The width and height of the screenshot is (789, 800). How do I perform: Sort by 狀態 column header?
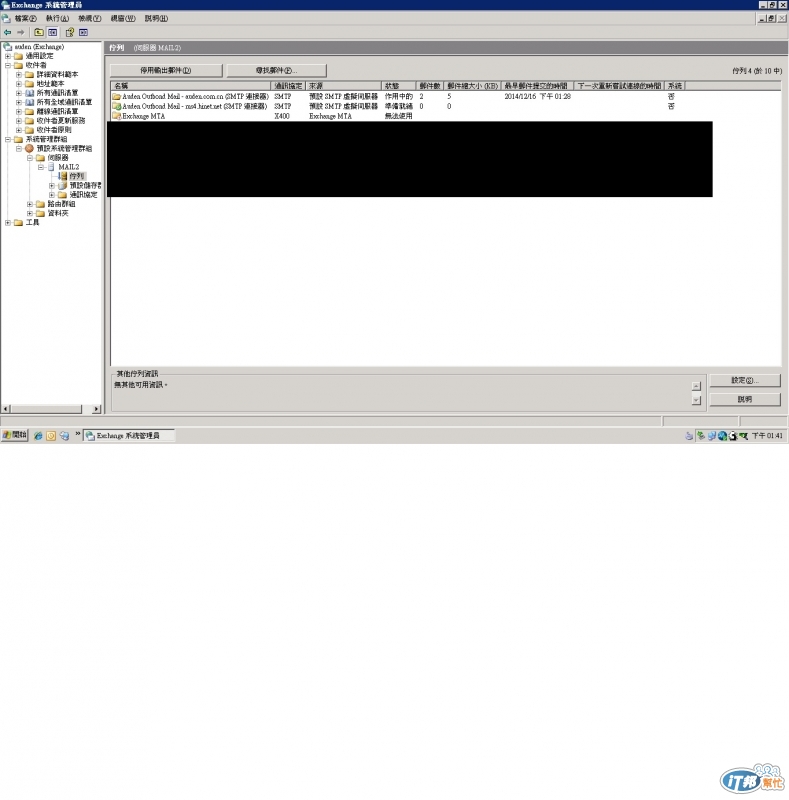tap(399, 86)
